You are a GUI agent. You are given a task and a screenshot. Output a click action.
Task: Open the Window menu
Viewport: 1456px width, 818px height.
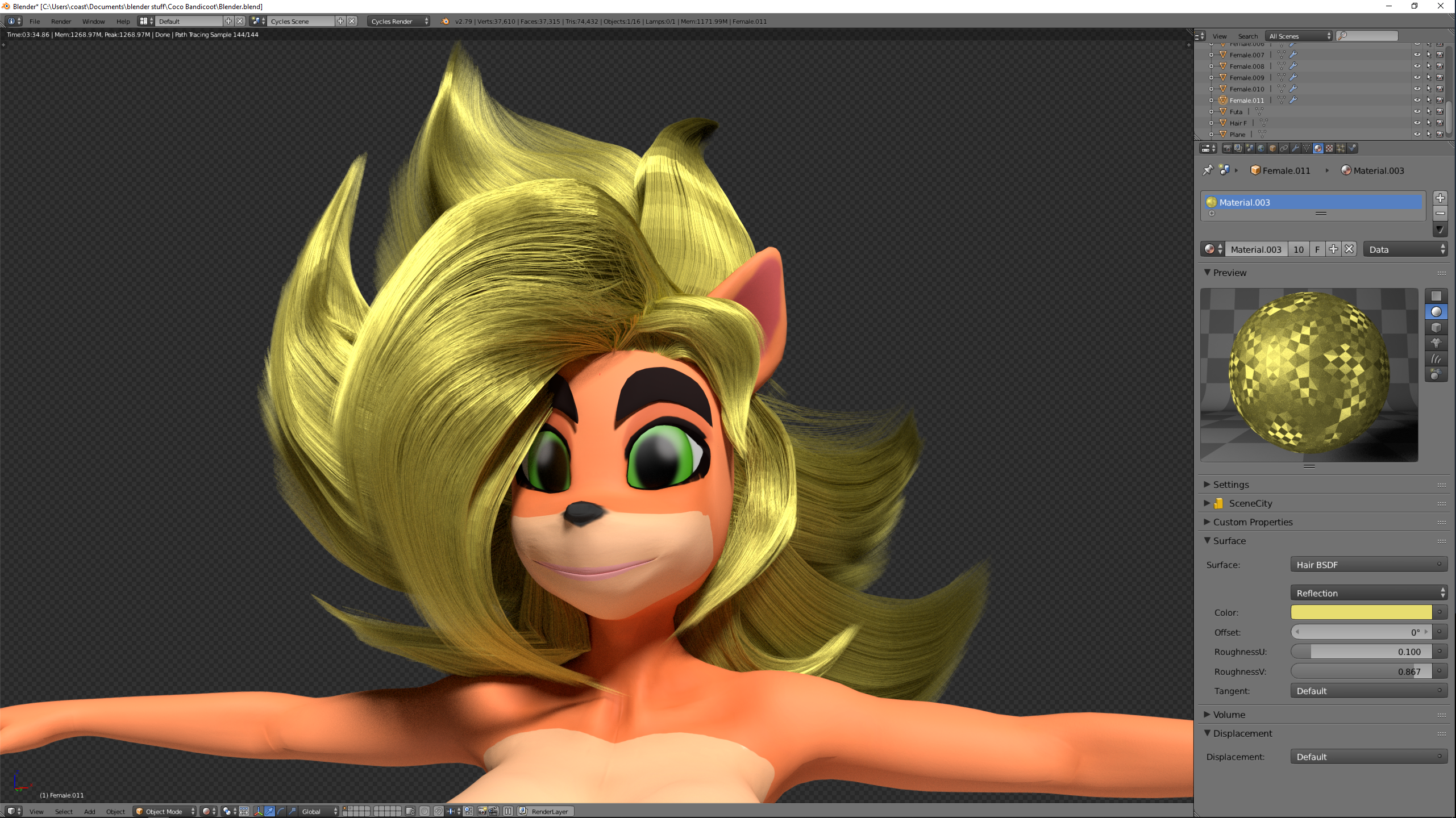click(93, 21)
